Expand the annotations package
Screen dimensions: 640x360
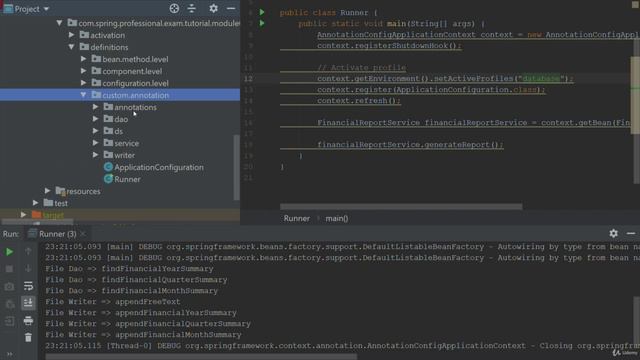point(95,107)
